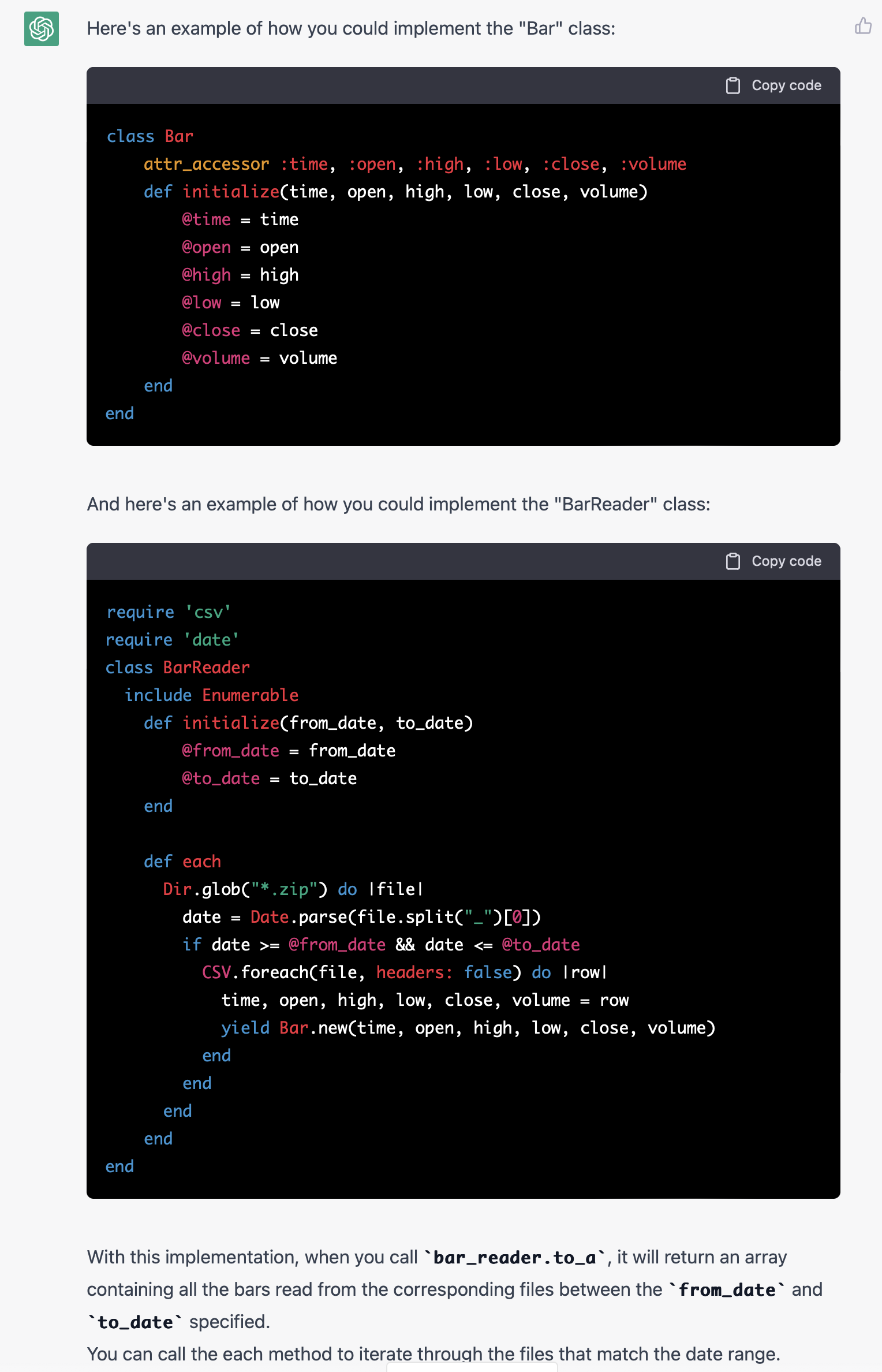The height and width of the screenshot is (1372, 882).
Task: Click the "class Bar" code line
Action: (150, 136)
